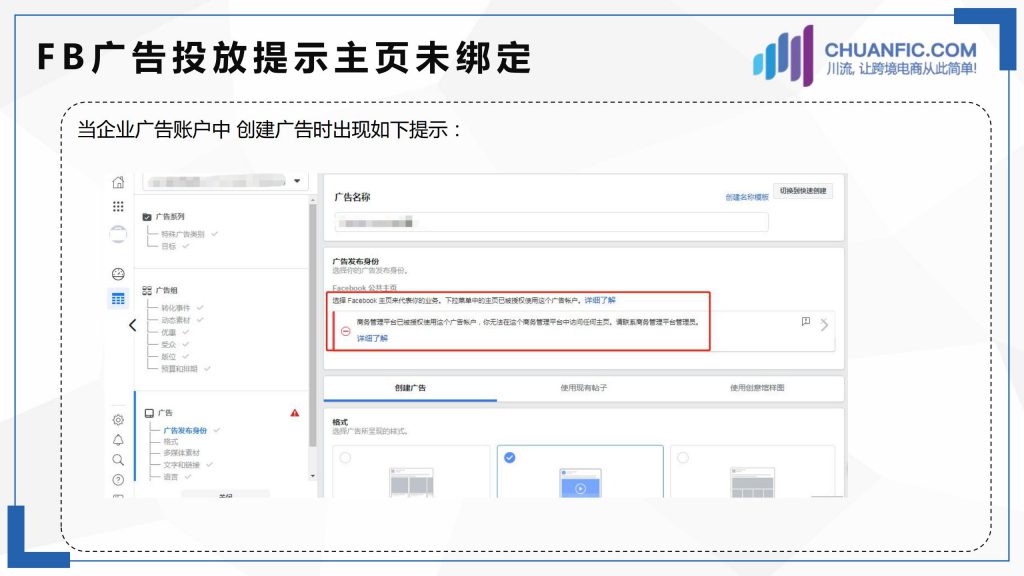Image resolution: width=1024 pixels, height=576 pixels.
Task: Select the 广告组 ad set section
Action: pos(166,290)
